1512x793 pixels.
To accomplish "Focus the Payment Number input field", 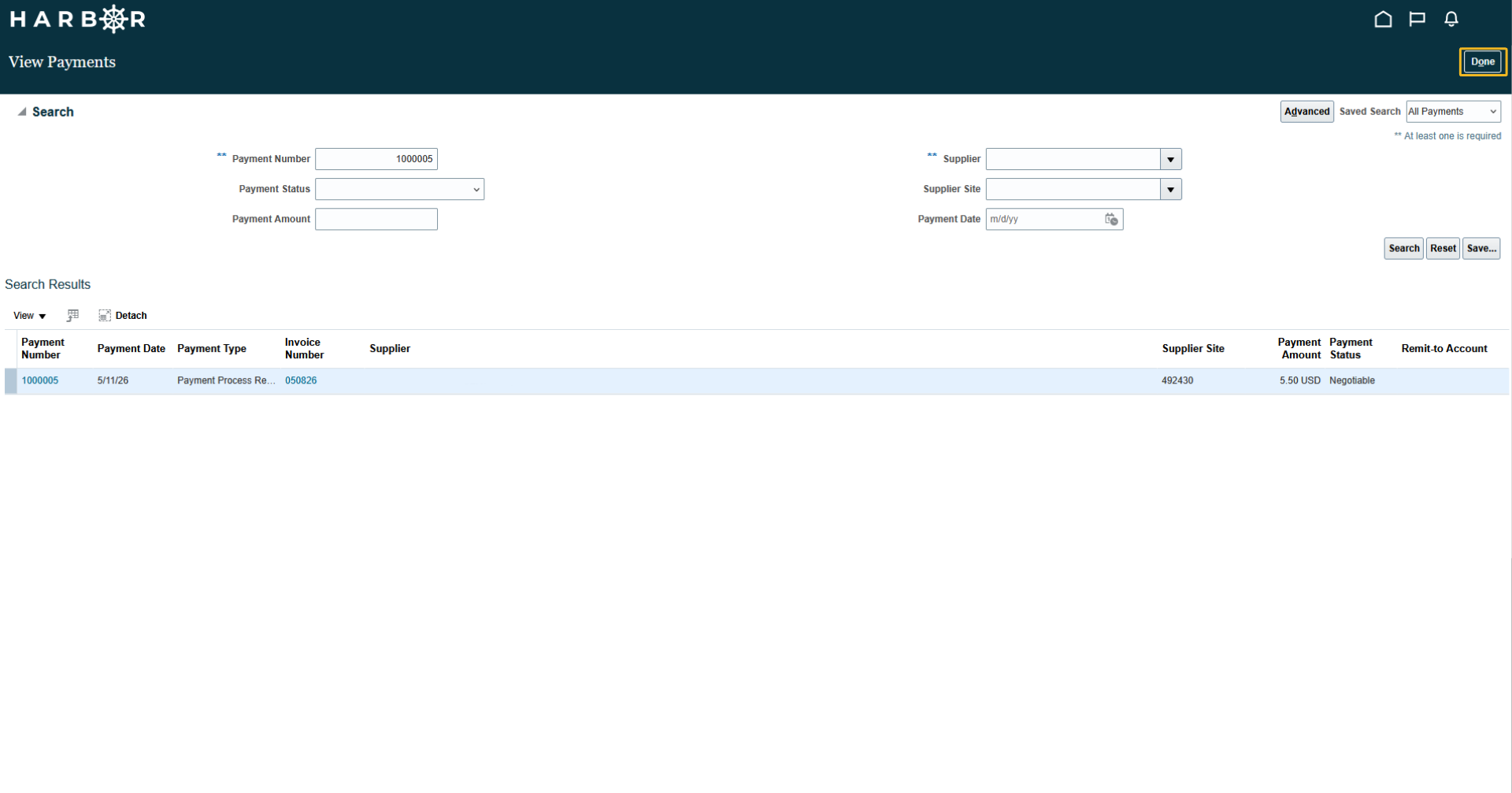I will coord(376,159).
